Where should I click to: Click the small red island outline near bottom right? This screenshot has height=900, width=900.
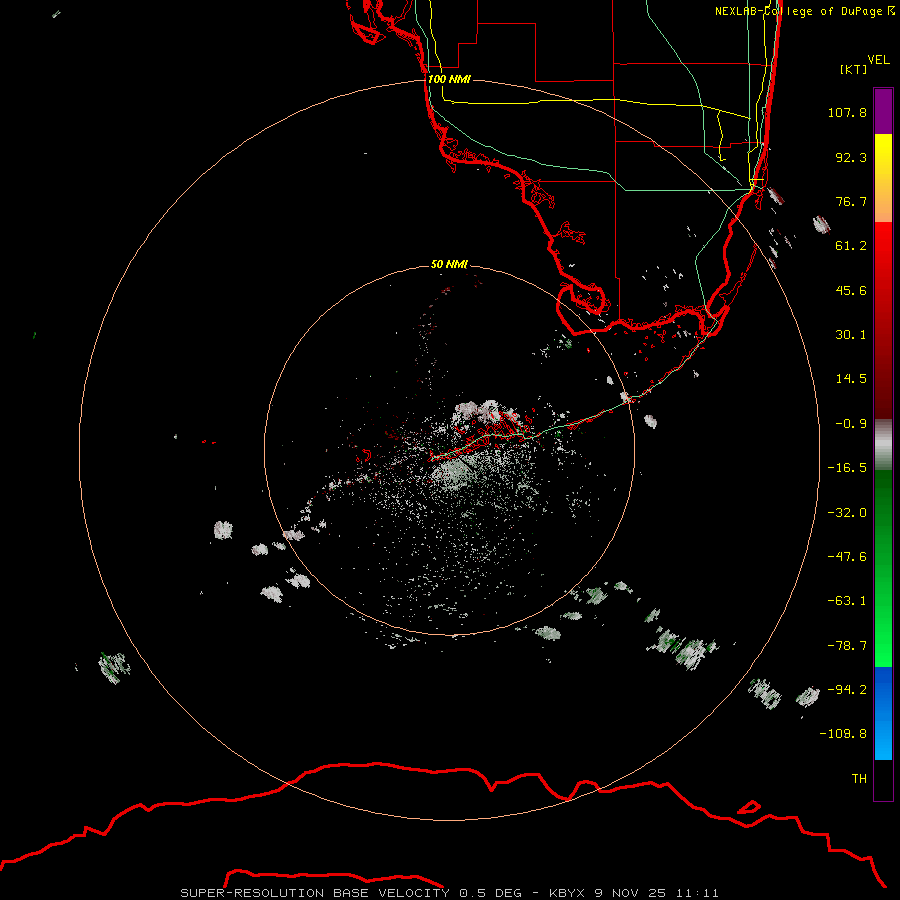click(x=748, y=807)
